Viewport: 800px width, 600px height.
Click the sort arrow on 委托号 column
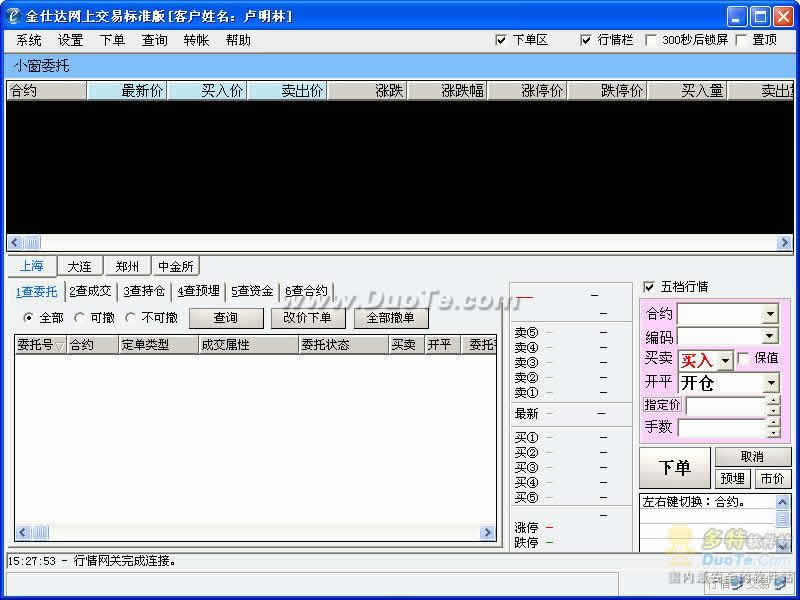[59, 345]
